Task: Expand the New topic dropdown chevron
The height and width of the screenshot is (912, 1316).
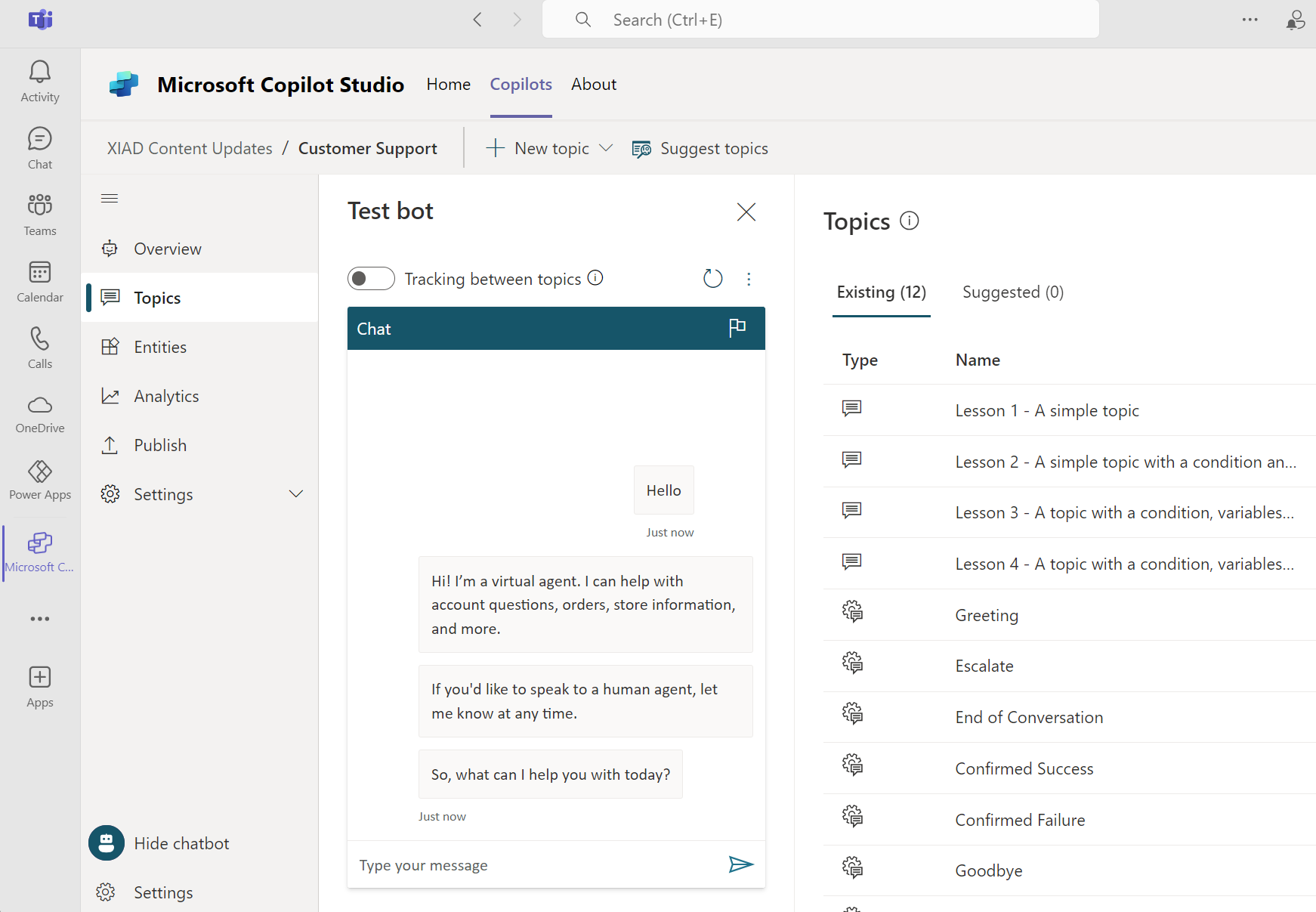Action: (606, 148)
